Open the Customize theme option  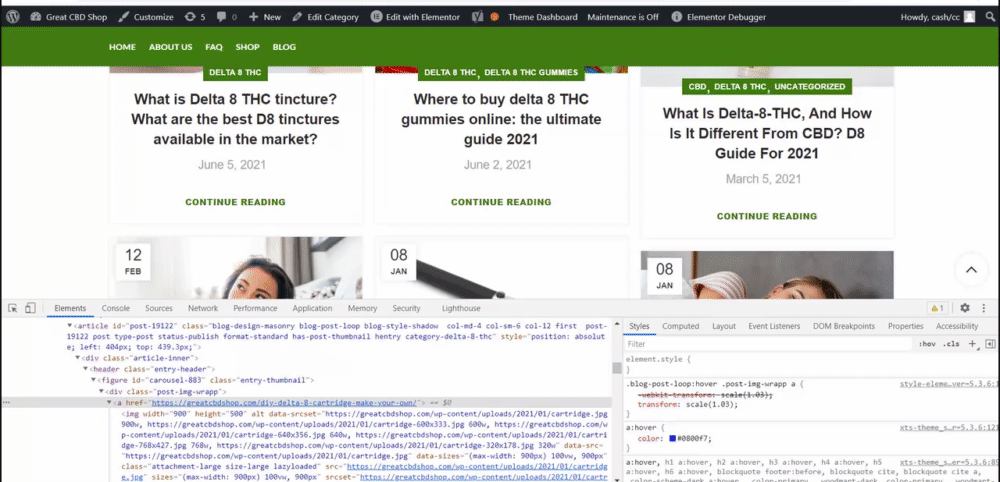click(146, 17)
